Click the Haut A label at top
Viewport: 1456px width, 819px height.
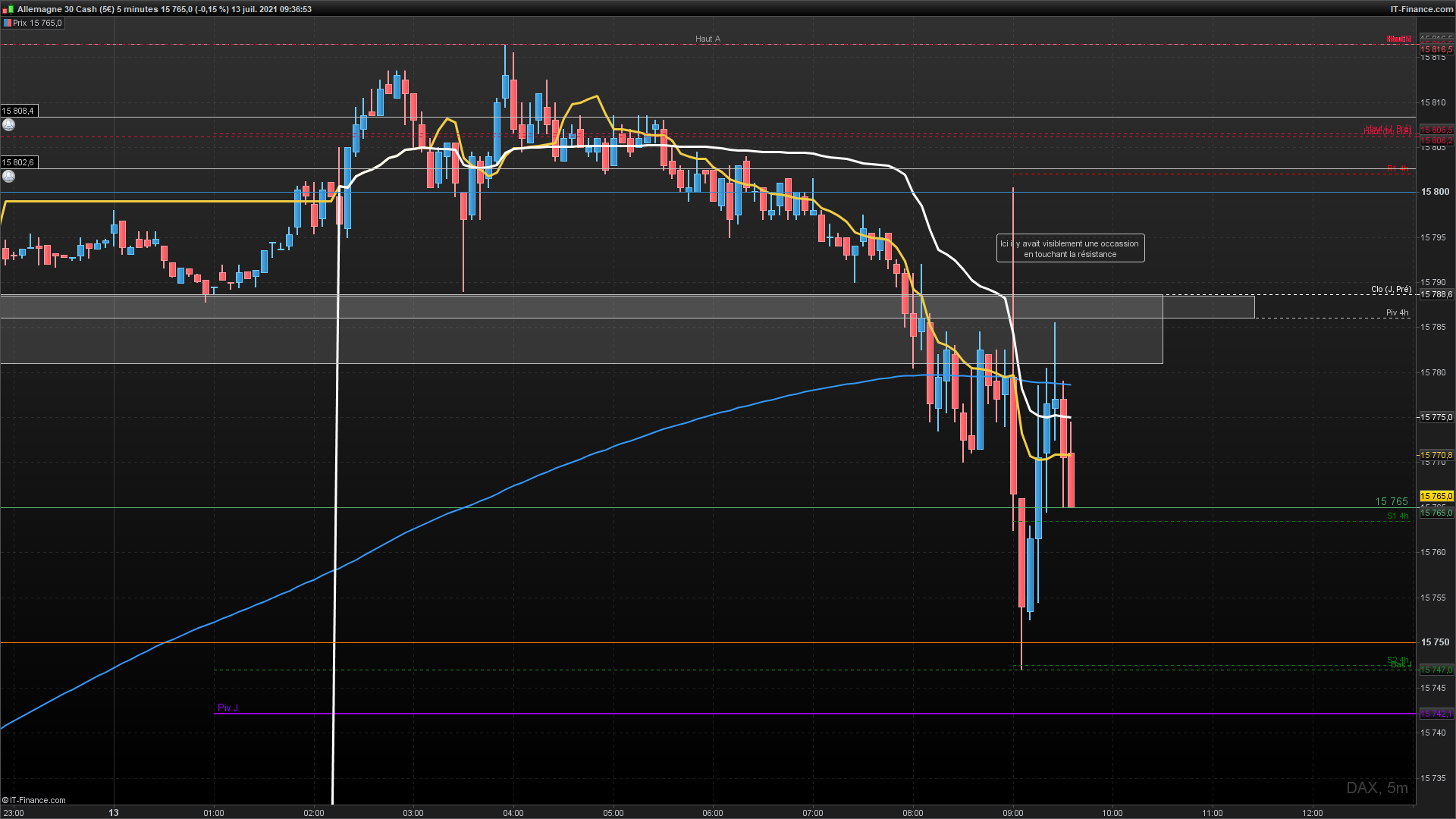pos(708,39)
